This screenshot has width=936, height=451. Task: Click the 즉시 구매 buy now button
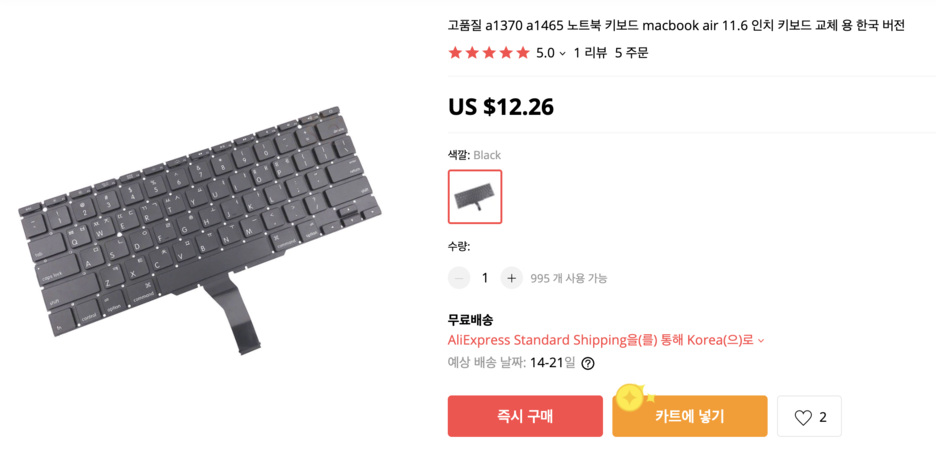pos(525,416)
